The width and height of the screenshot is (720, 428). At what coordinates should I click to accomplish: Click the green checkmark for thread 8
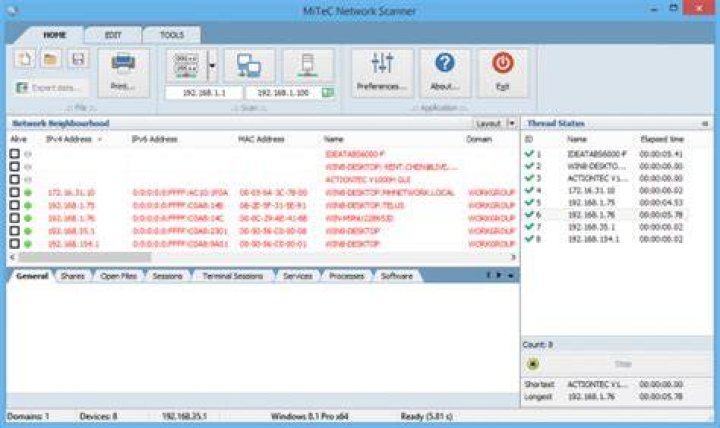coord(529,238)
